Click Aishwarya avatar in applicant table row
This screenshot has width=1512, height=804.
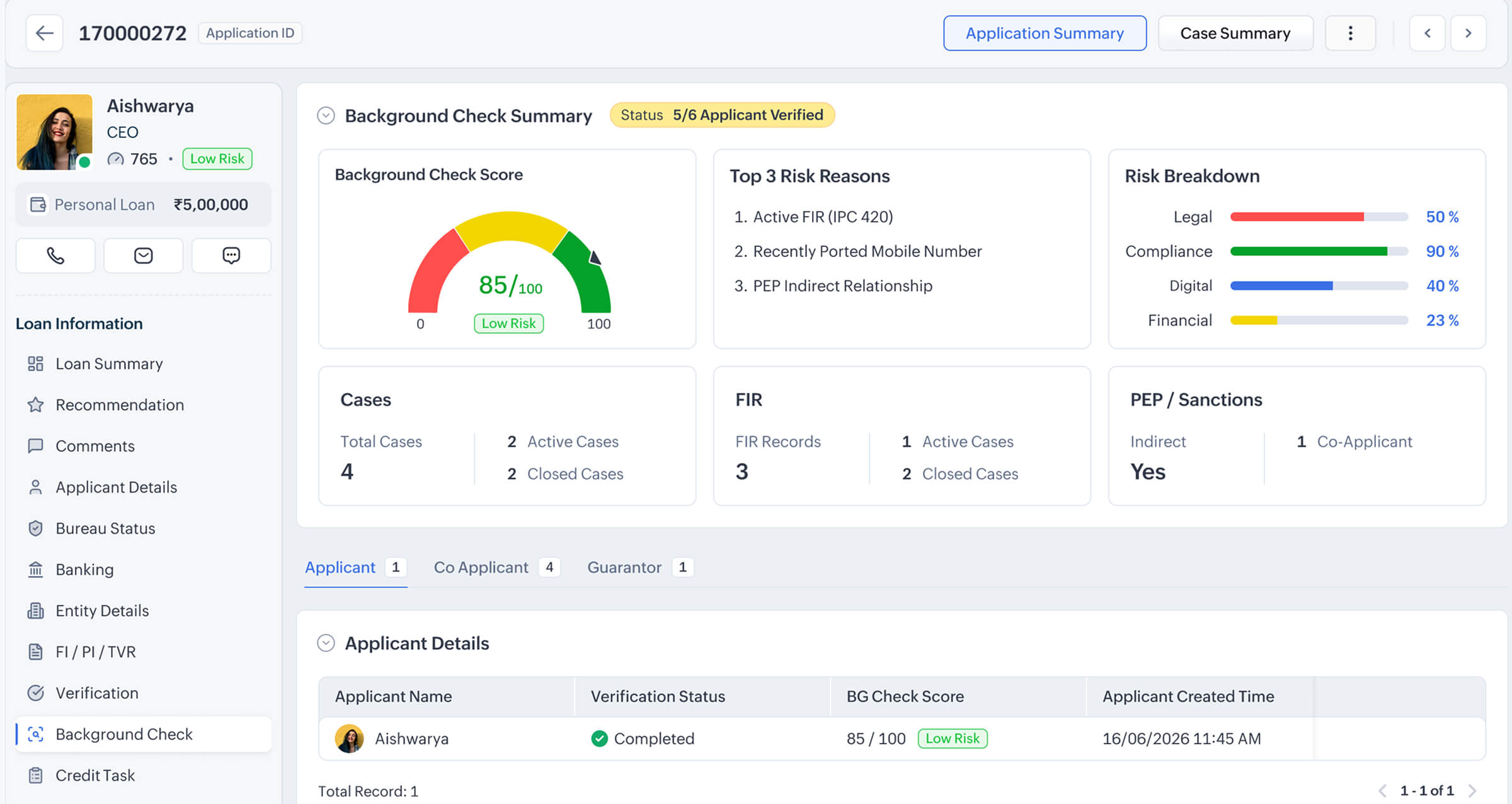coord(349,738)
